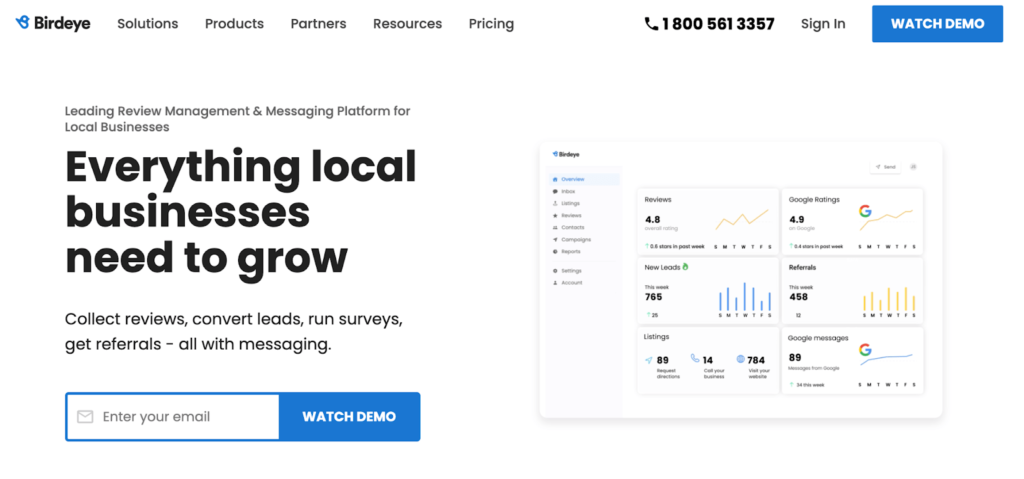1024x479 pixels.
Task: Click the 4.8 overall rating value
Action: pos(652,220)
